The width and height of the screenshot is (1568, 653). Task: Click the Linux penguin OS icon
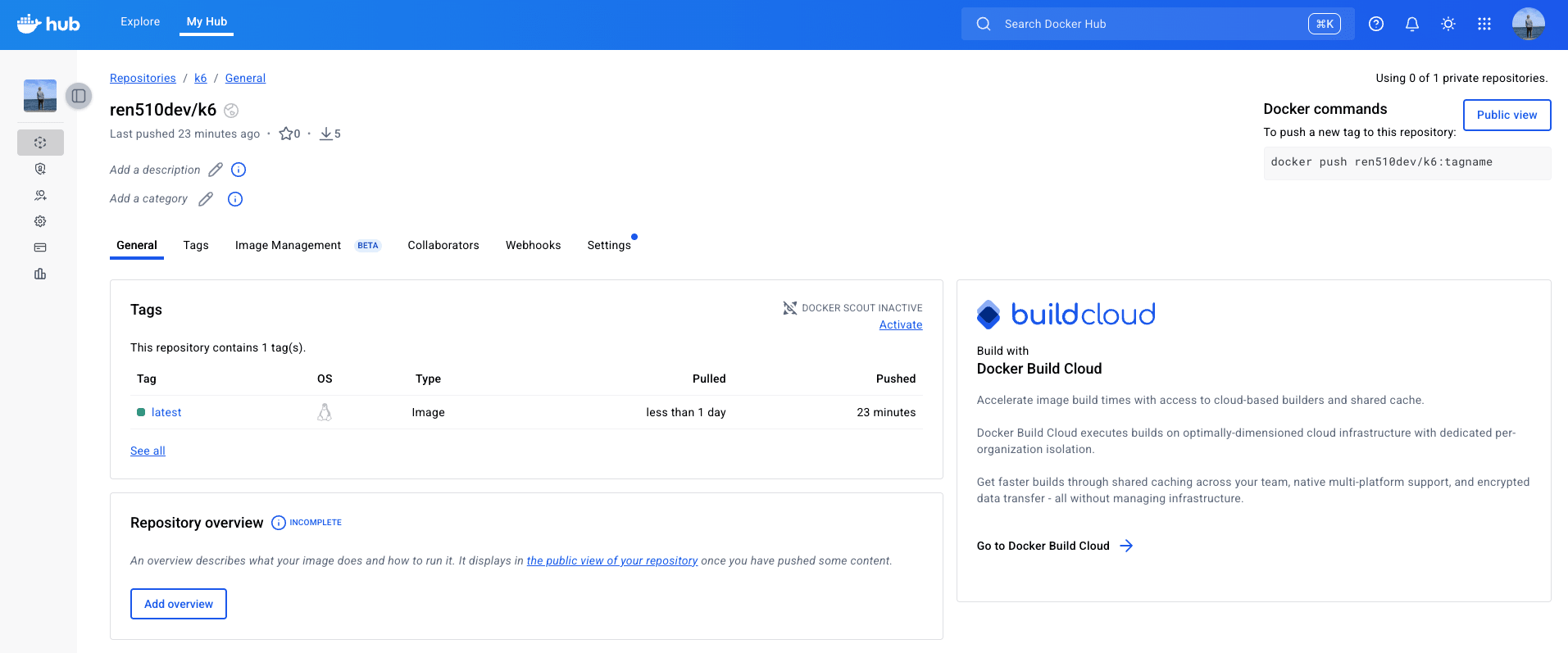click(x=325, y=412)
